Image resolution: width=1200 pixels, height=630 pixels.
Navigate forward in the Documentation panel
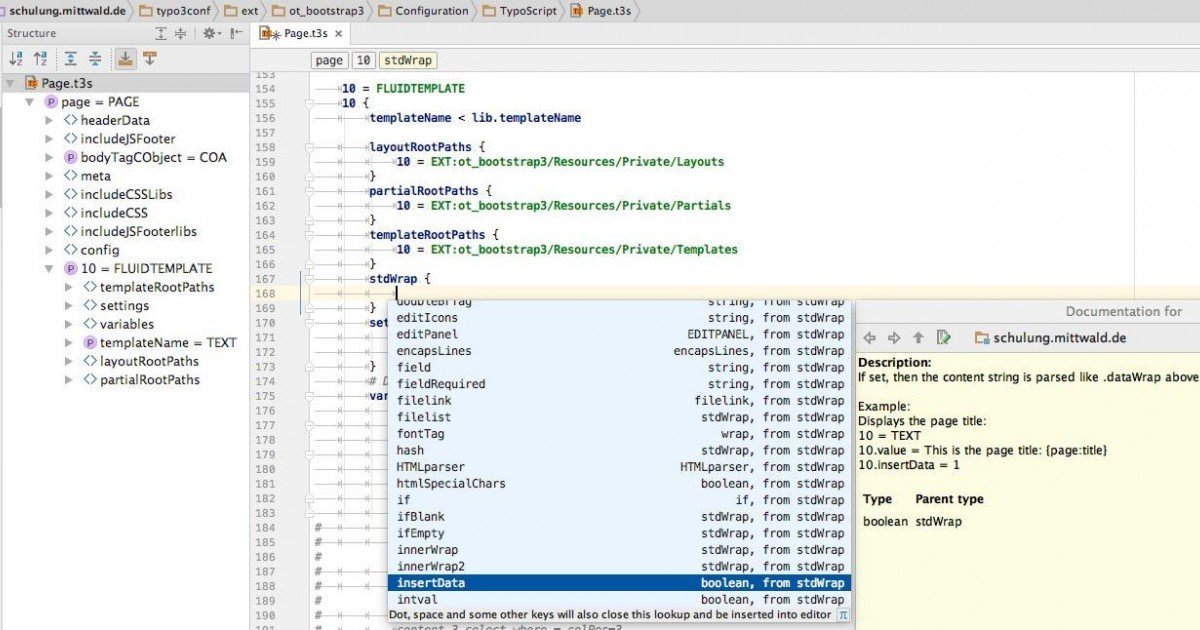[894, 337]
